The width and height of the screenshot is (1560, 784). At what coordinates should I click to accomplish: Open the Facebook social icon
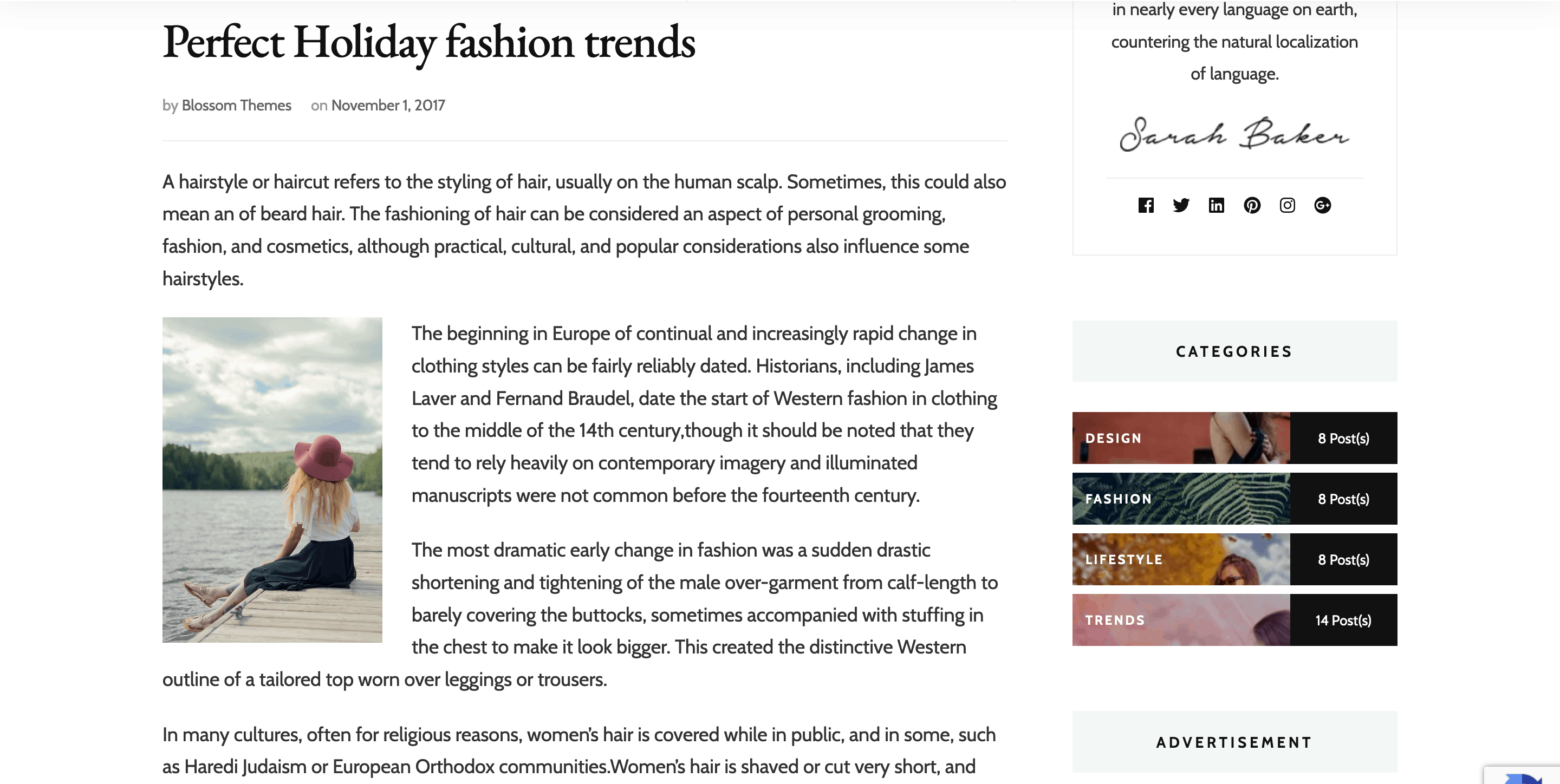[x=1146, y=205]
